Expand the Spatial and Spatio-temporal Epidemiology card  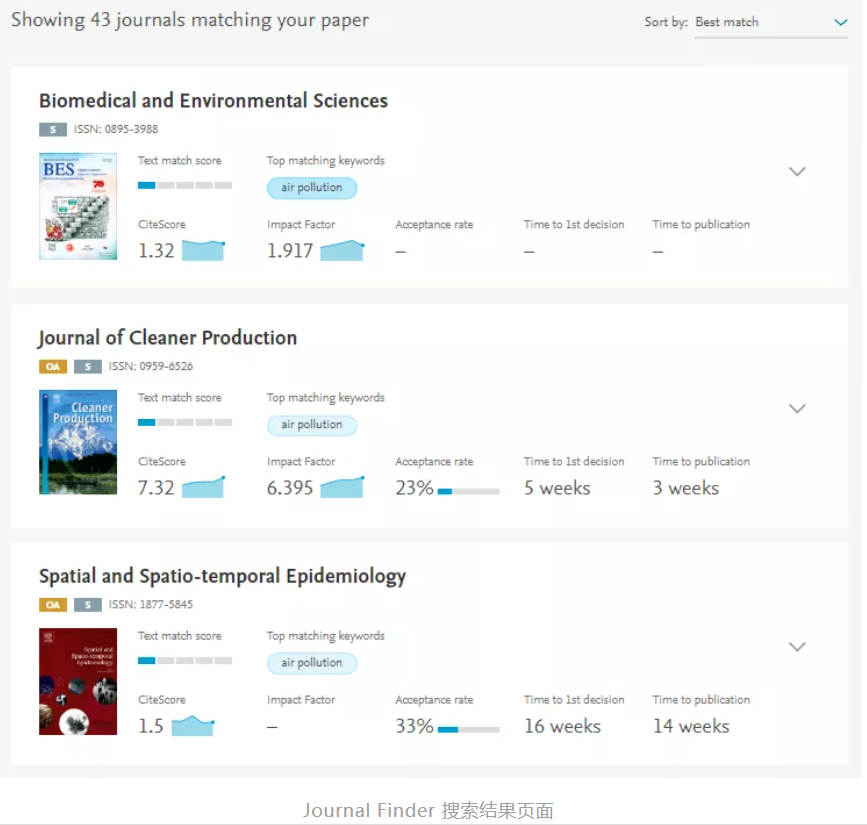click(797, 647)
